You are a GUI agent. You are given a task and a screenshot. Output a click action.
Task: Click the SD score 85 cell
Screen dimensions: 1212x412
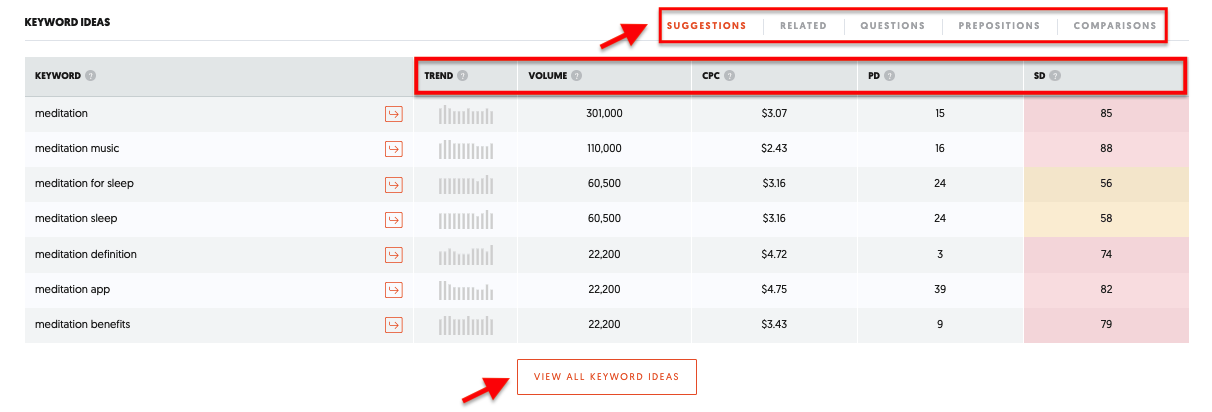click(x=1105, y=114)
